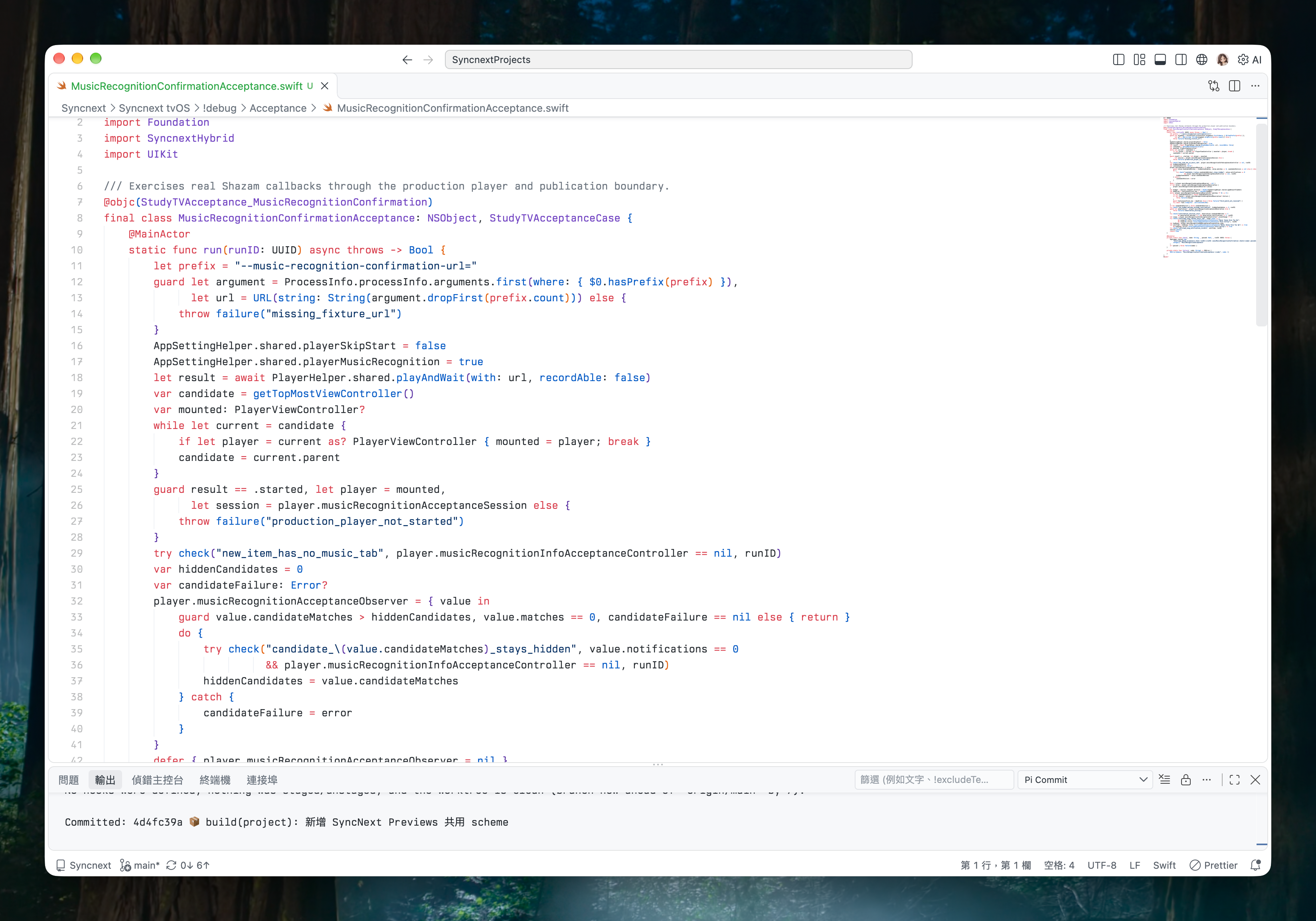The height and width of the screenshot is (921, 1316).
Task: Open the AI settings gear button
Action: (1249, 59)
